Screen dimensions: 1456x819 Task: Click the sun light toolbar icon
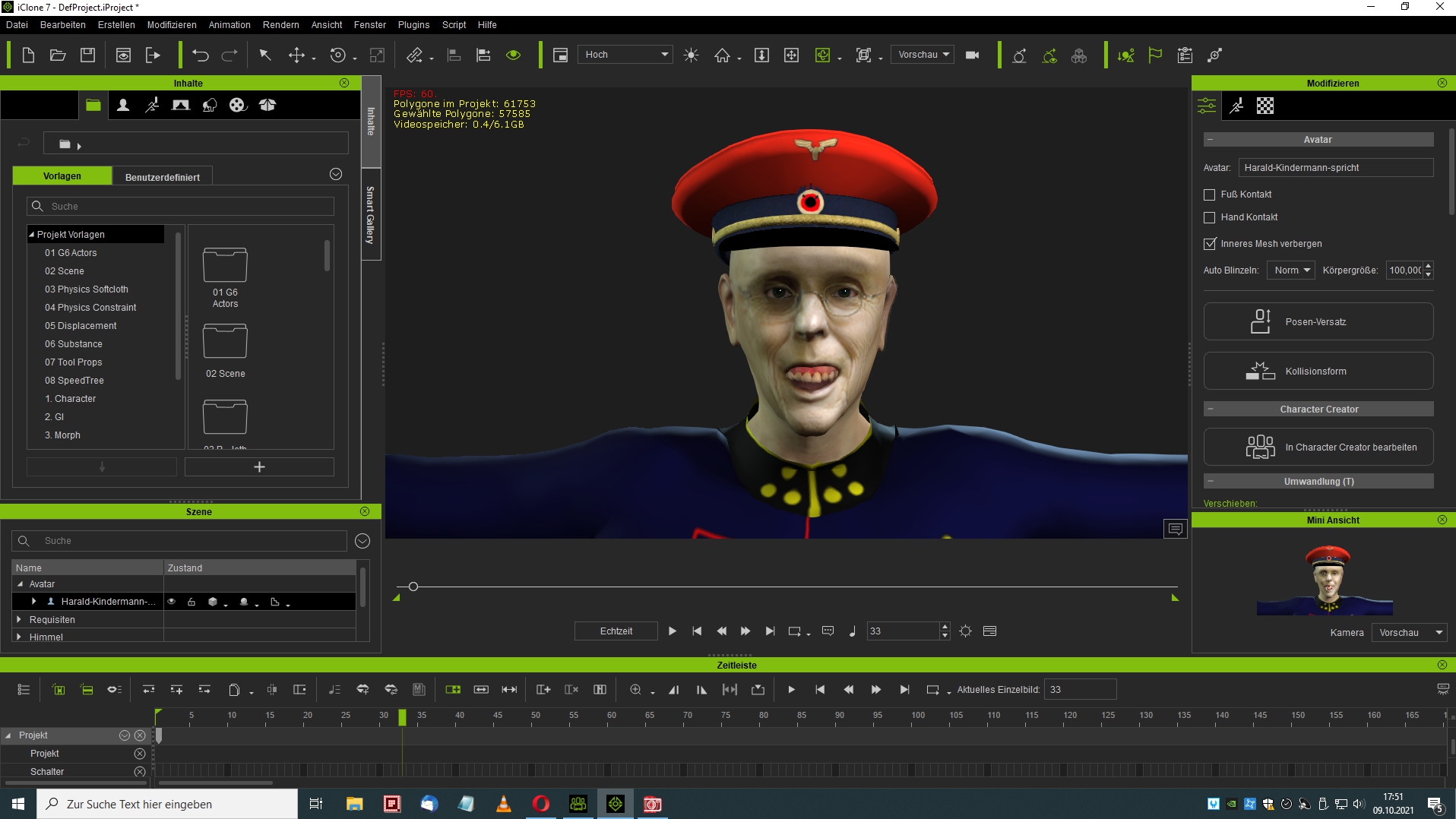pos(691,55)
